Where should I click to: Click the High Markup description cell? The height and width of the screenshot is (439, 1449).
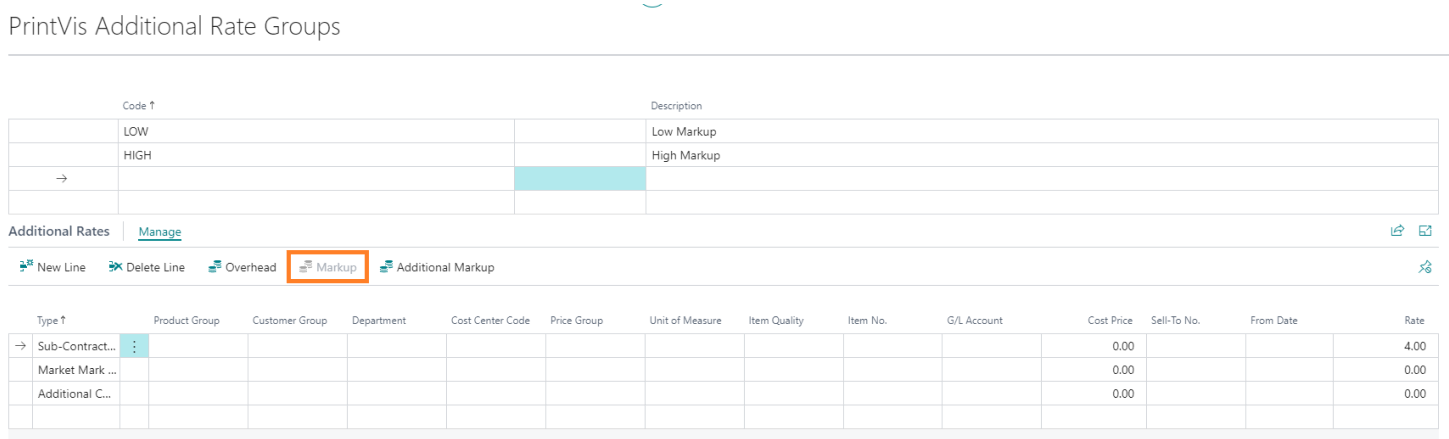pyautogui.click(x=1044, y=155)
